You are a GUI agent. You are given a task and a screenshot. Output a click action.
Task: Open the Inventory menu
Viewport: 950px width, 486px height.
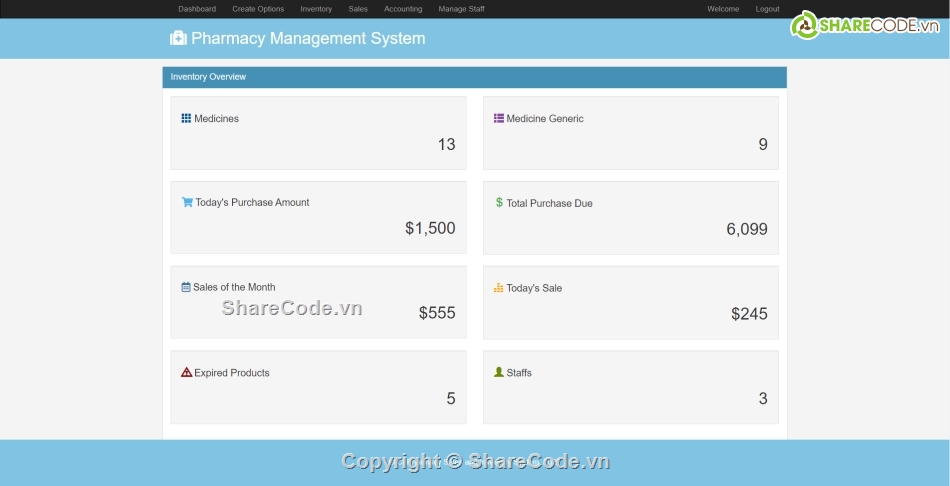316,9
